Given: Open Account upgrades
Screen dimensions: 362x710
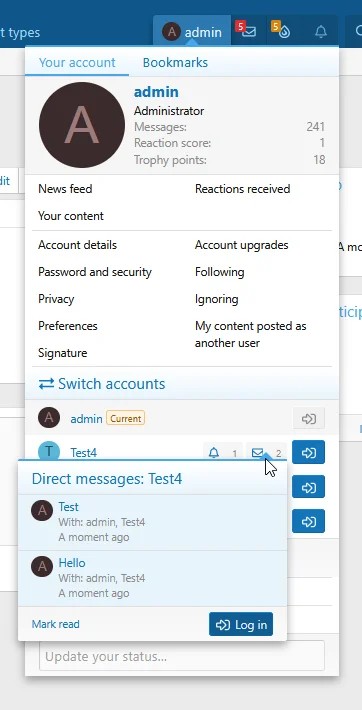Looking at the screenshot, I should pyautogui.click(x=241, y=245).
